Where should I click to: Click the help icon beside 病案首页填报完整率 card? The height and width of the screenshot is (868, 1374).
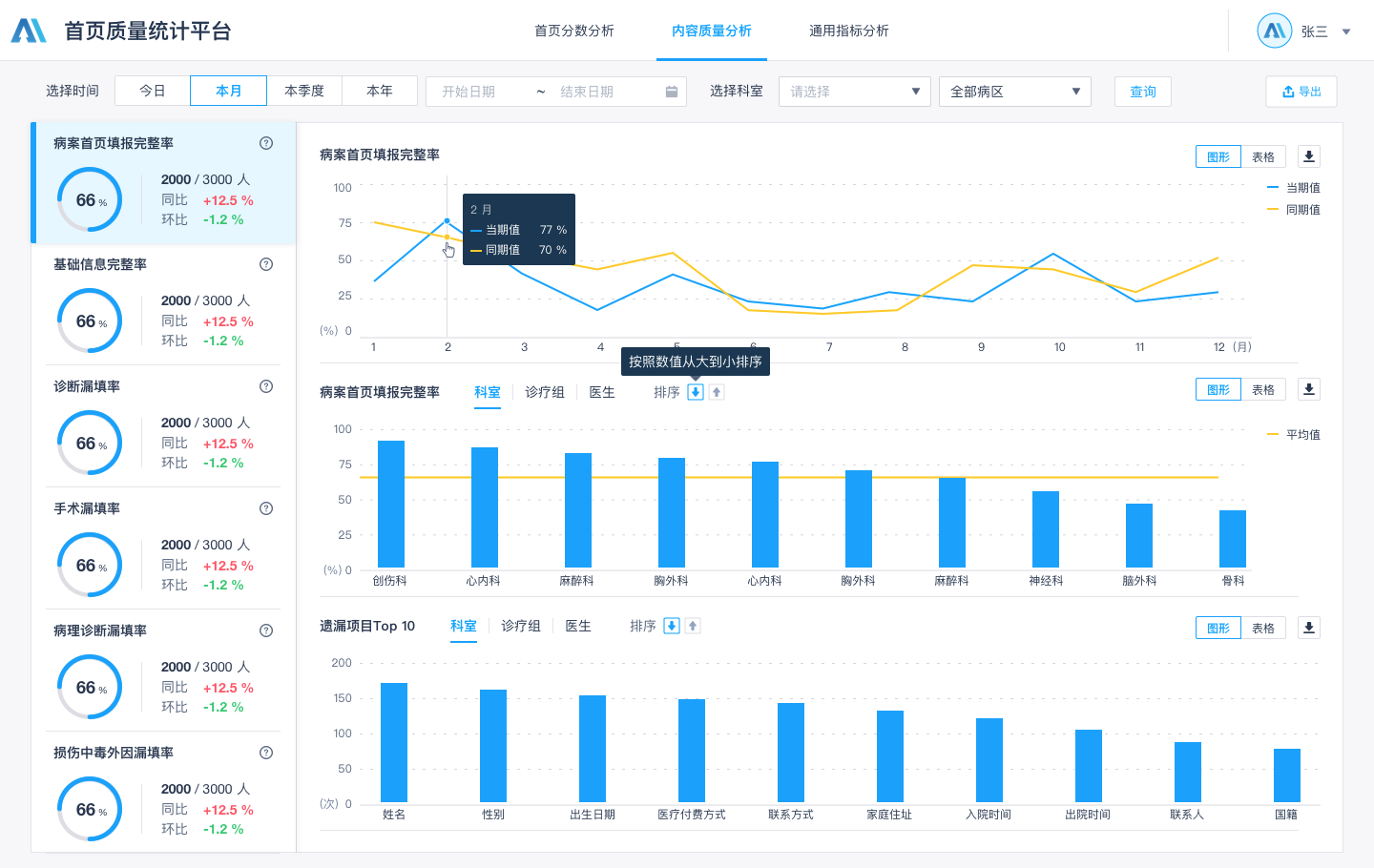(x=266, y=143)
